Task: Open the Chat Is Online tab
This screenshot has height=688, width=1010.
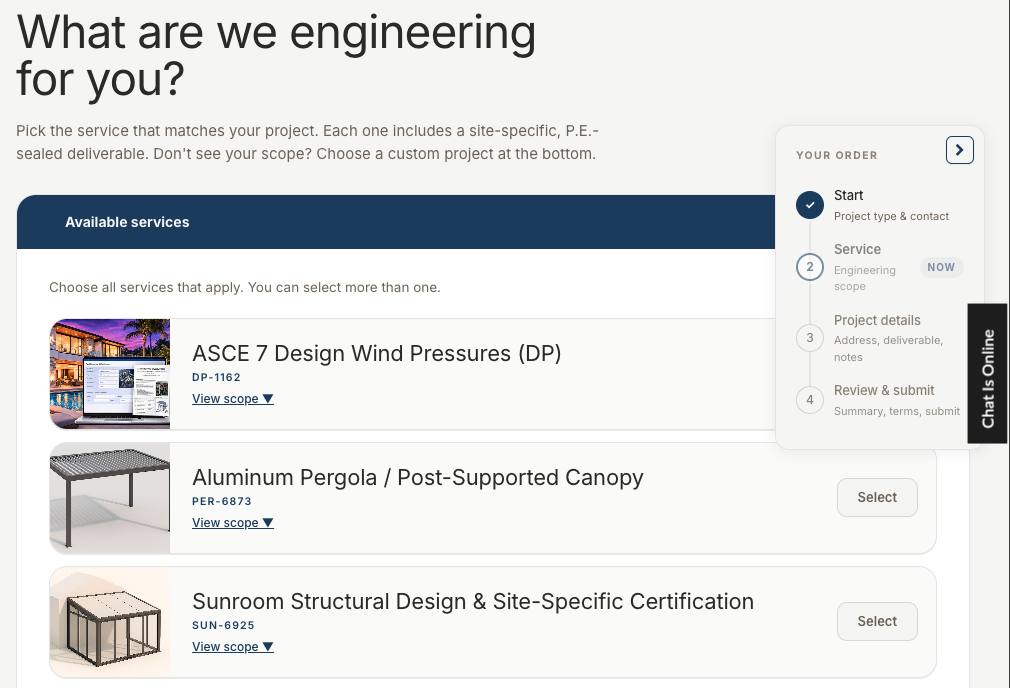Action: pyautogui.click(x=987, y=374)
